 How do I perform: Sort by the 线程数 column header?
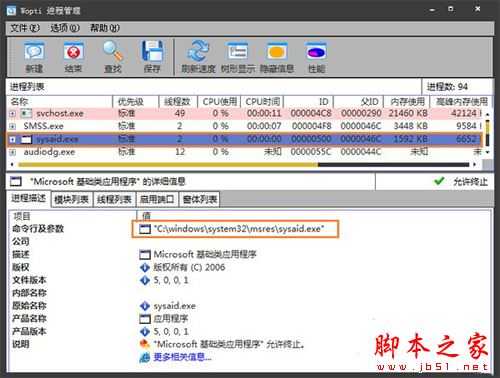pyautogui.click(x=178, y=102)
